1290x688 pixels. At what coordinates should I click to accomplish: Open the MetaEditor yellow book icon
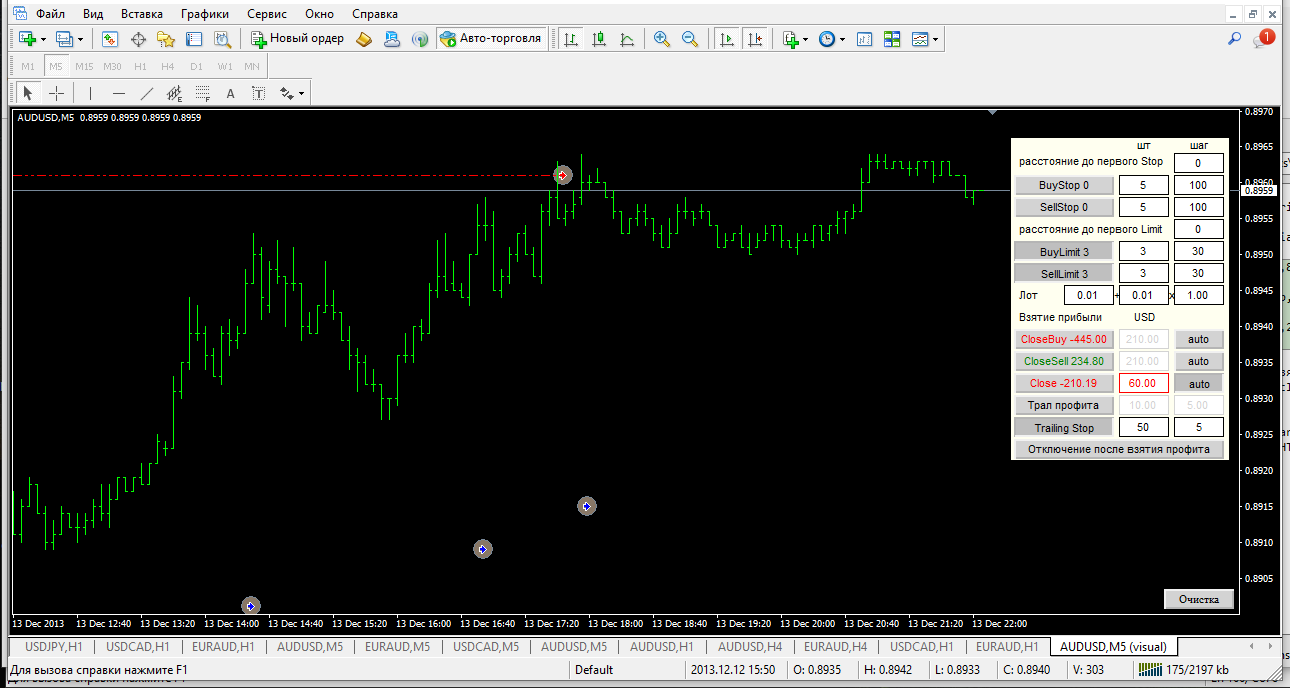365,39
